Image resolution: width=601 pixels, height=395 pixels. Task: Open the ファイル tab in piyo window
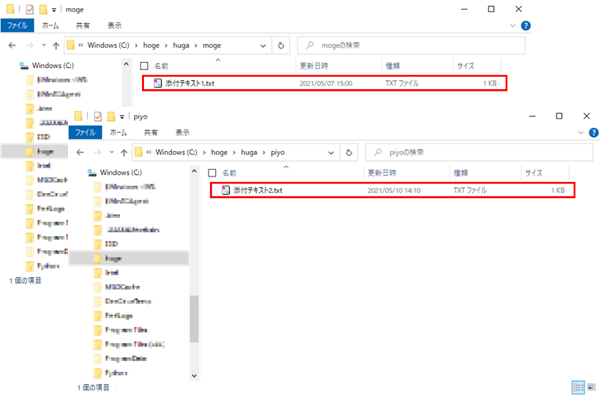tap(85, 133)
